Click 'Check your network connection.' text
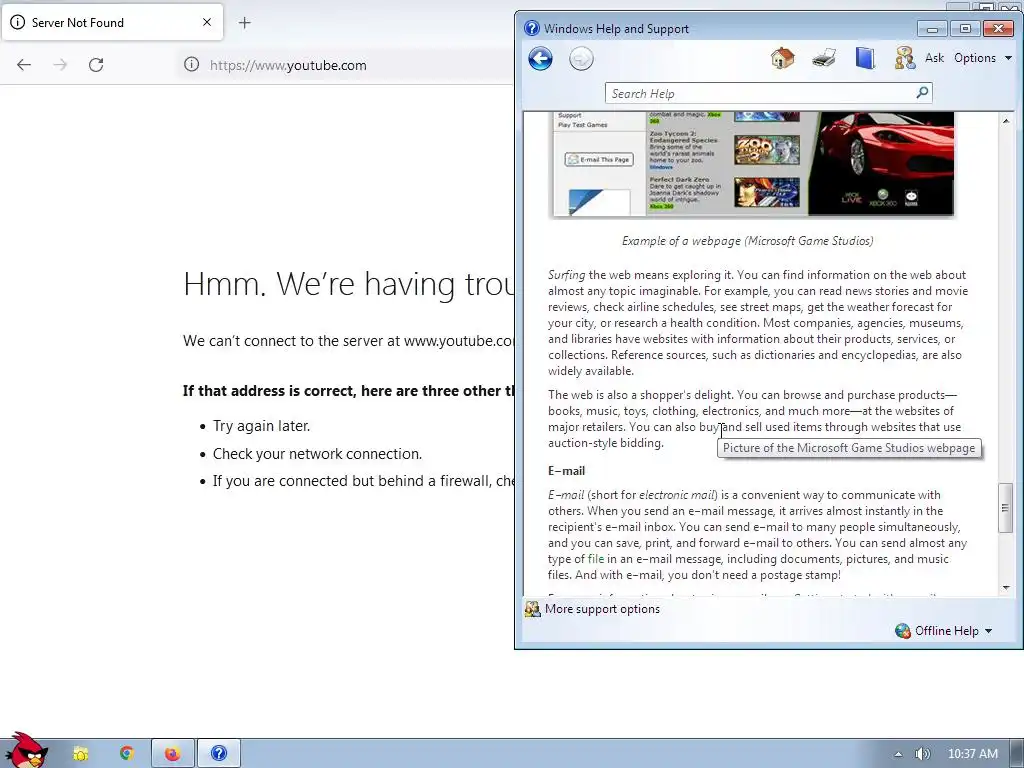This screenshot has height=768, width=1024. 317,454
